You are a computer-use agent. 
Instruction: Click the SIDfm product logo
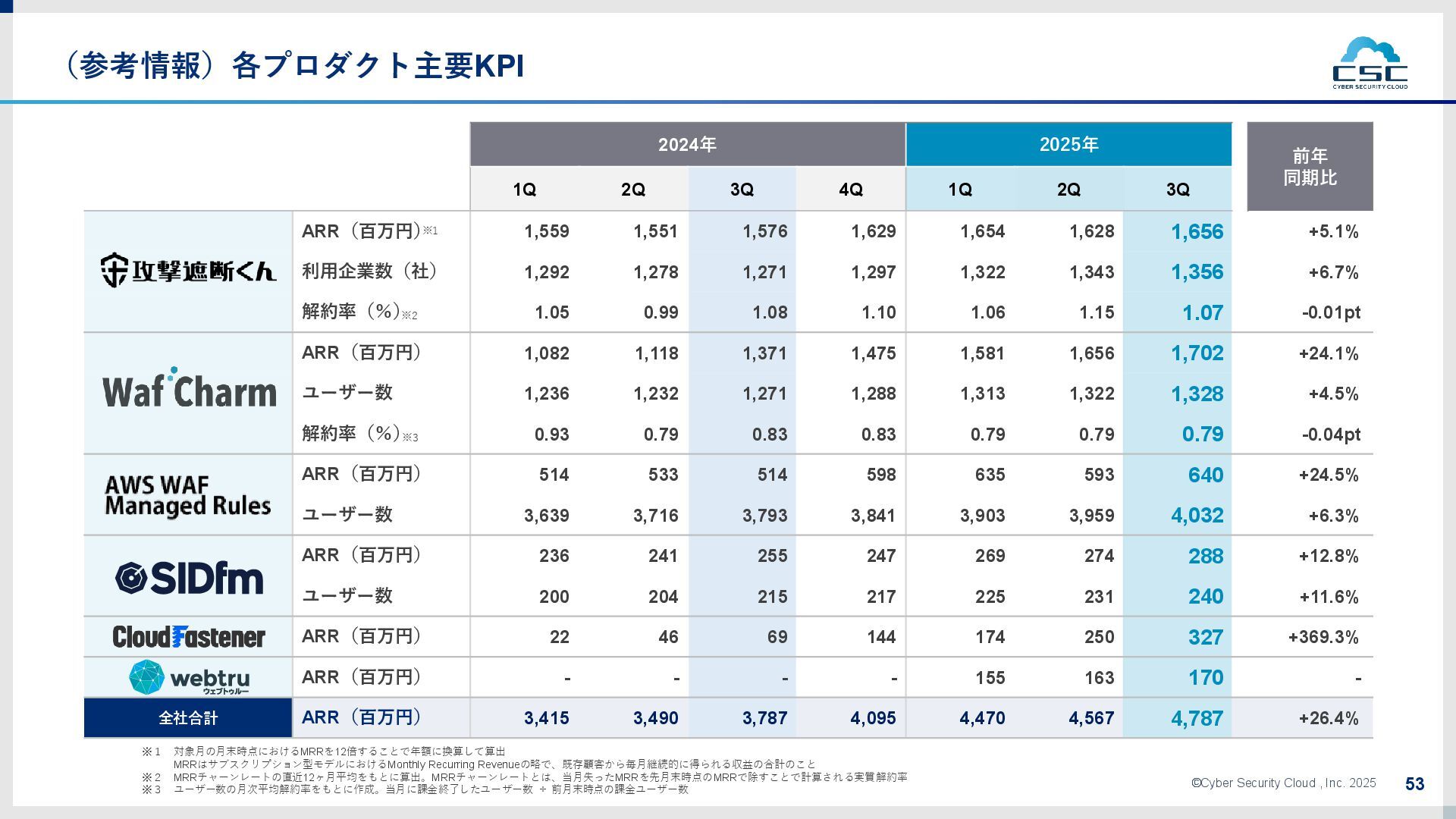[189, 577]
